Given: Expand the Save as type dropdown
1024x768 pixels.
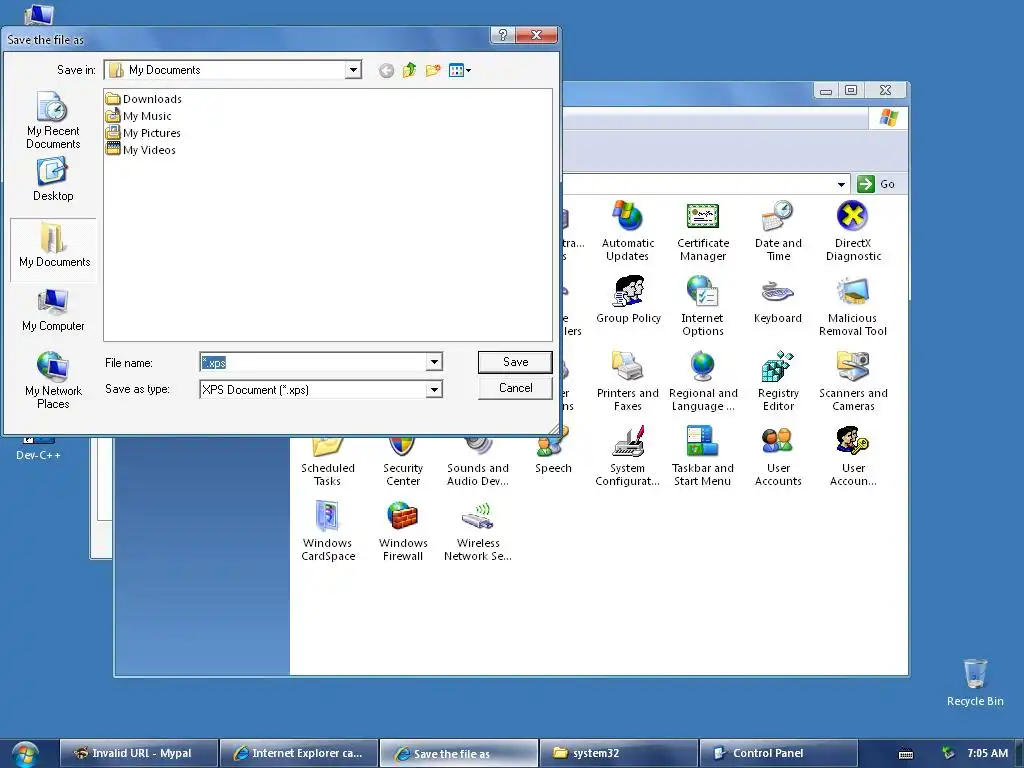Looking at the screenshot, I should pos(434,390).
